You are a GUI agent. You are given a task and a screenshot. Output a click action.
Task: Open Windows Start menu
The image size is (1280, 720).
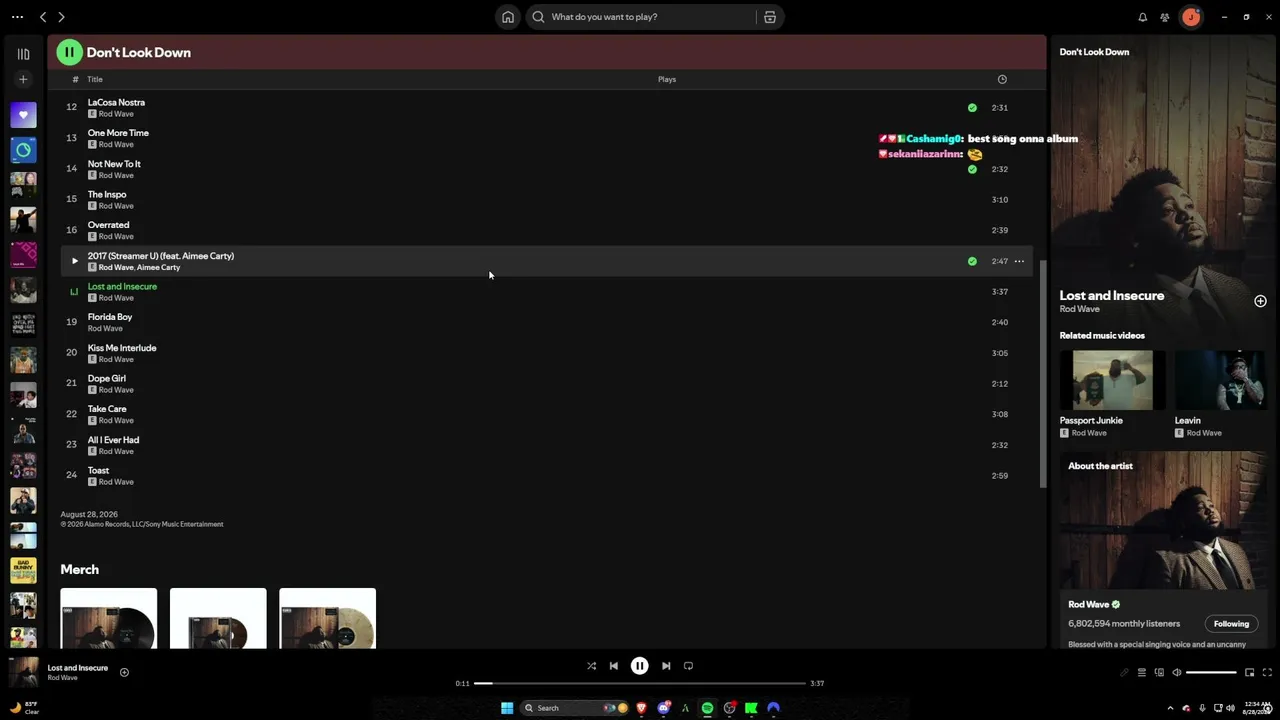pyautogui.click(x=507, y=708)
